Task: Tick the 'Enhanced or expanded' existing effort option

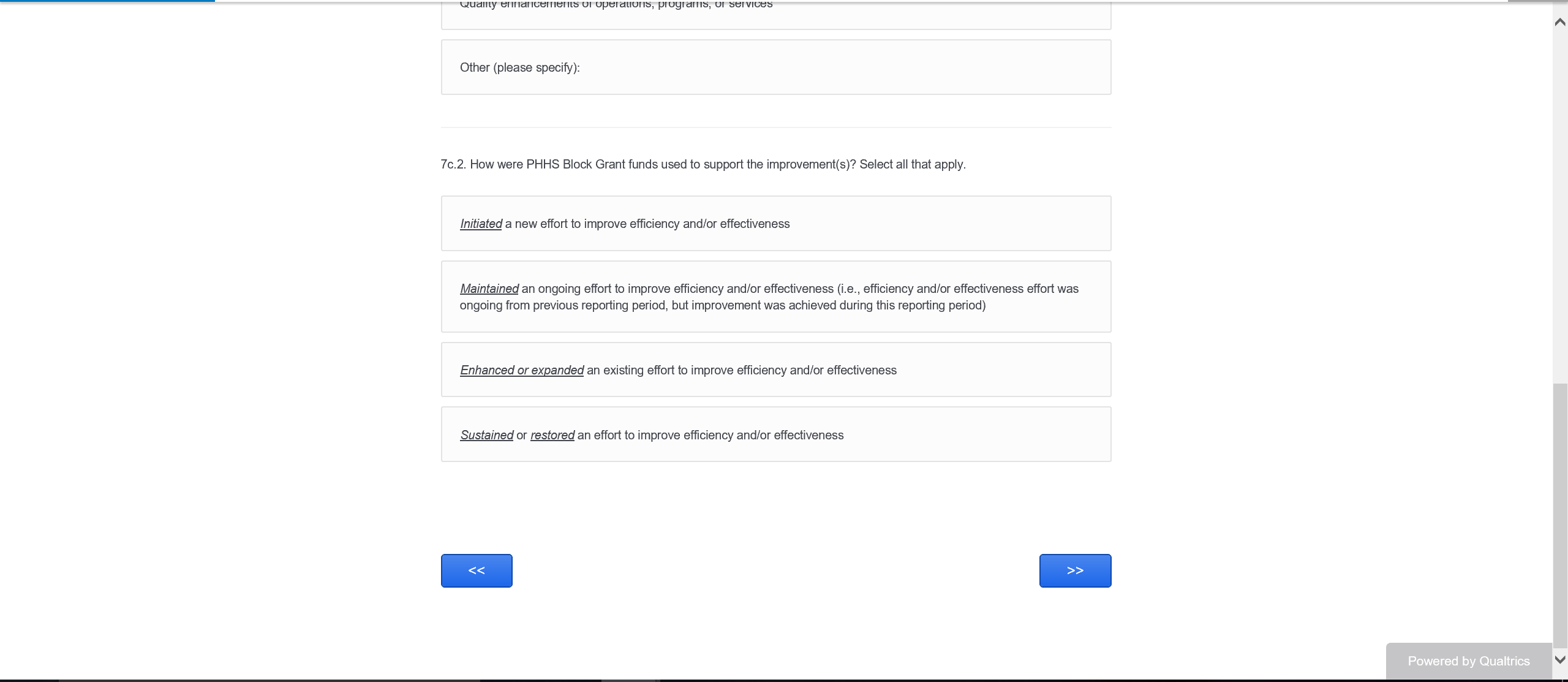Action: tap(775, 369)
